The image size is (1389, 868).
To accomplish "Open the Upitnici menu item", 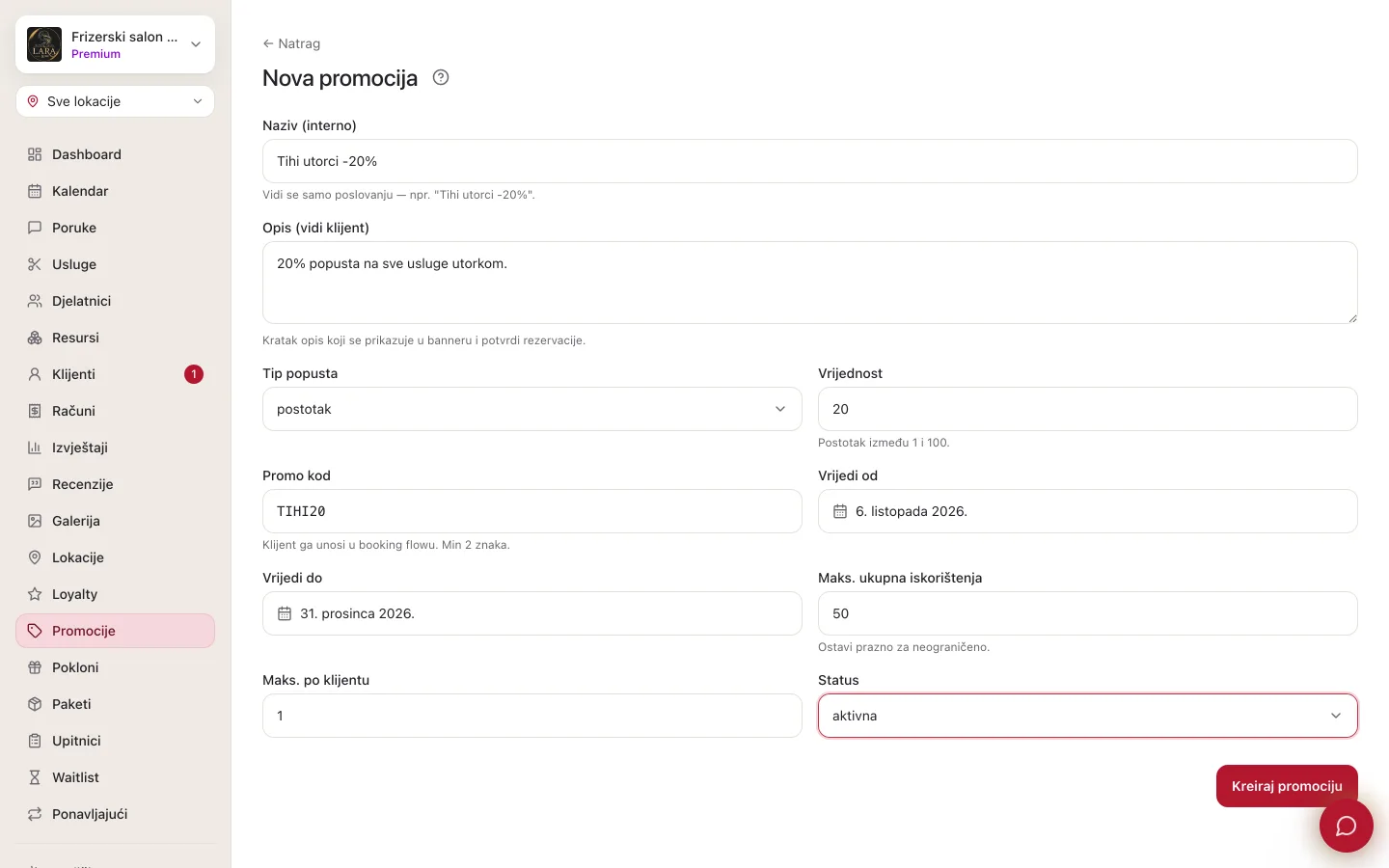I will [x=116, y=741].
